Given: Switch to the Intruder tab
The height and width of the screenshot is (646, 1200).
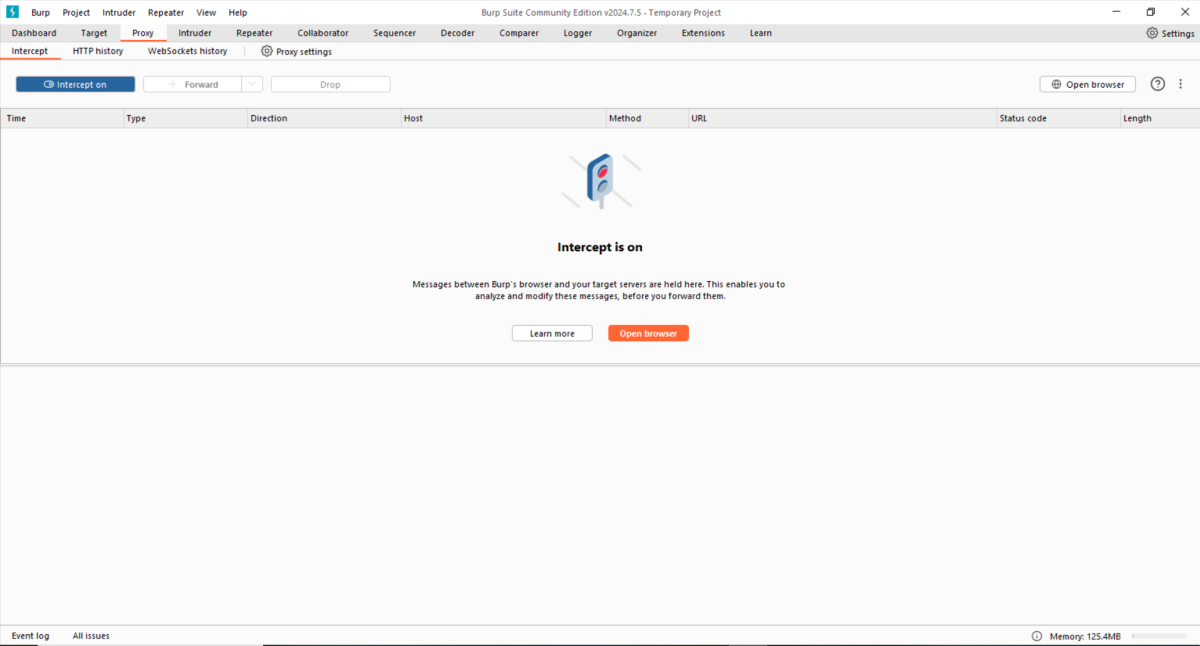Looking at the screenshot, I should 195,33.
